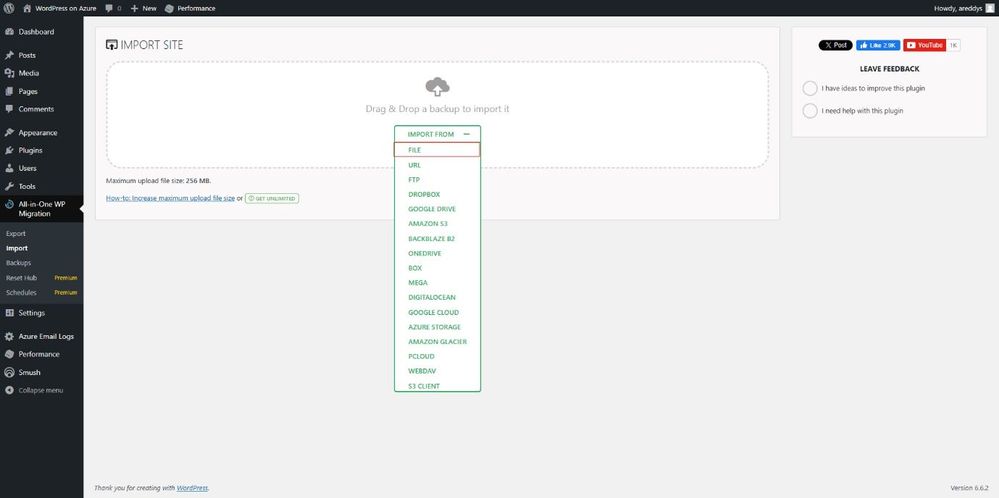The image size is (999, 498).
Task: Open the Import submenu item
Action: pos(17,248)
